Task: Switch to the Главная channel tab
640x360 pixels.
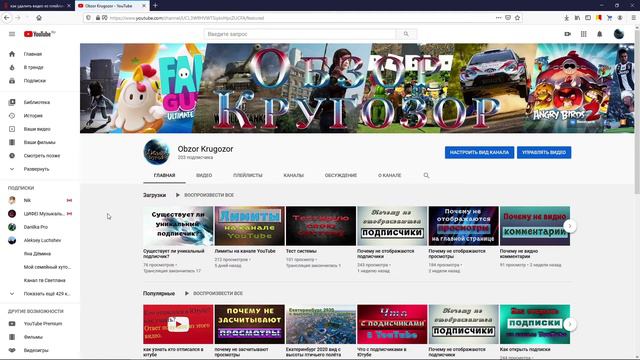Action: coord(164,176)
